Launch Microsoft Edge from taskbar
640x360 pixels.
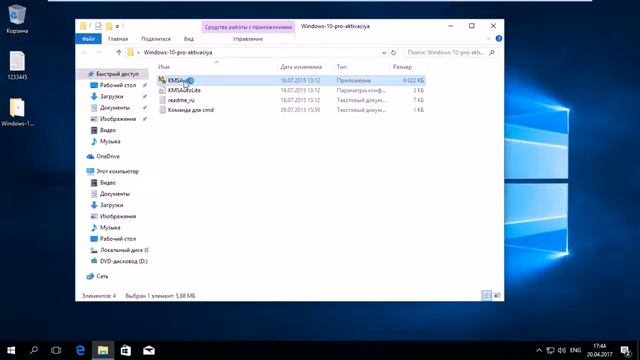80,350
